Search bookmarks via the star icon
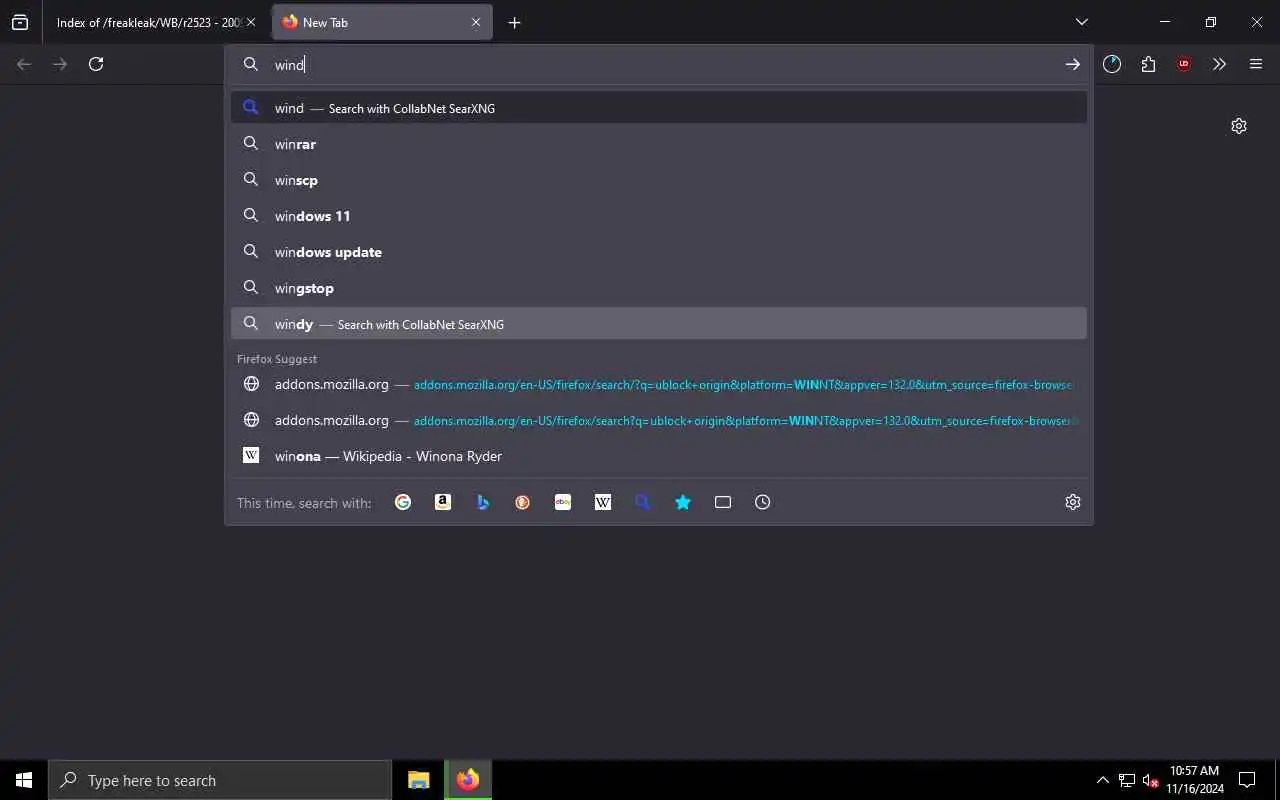1280x800 pixels. point(683,502)
